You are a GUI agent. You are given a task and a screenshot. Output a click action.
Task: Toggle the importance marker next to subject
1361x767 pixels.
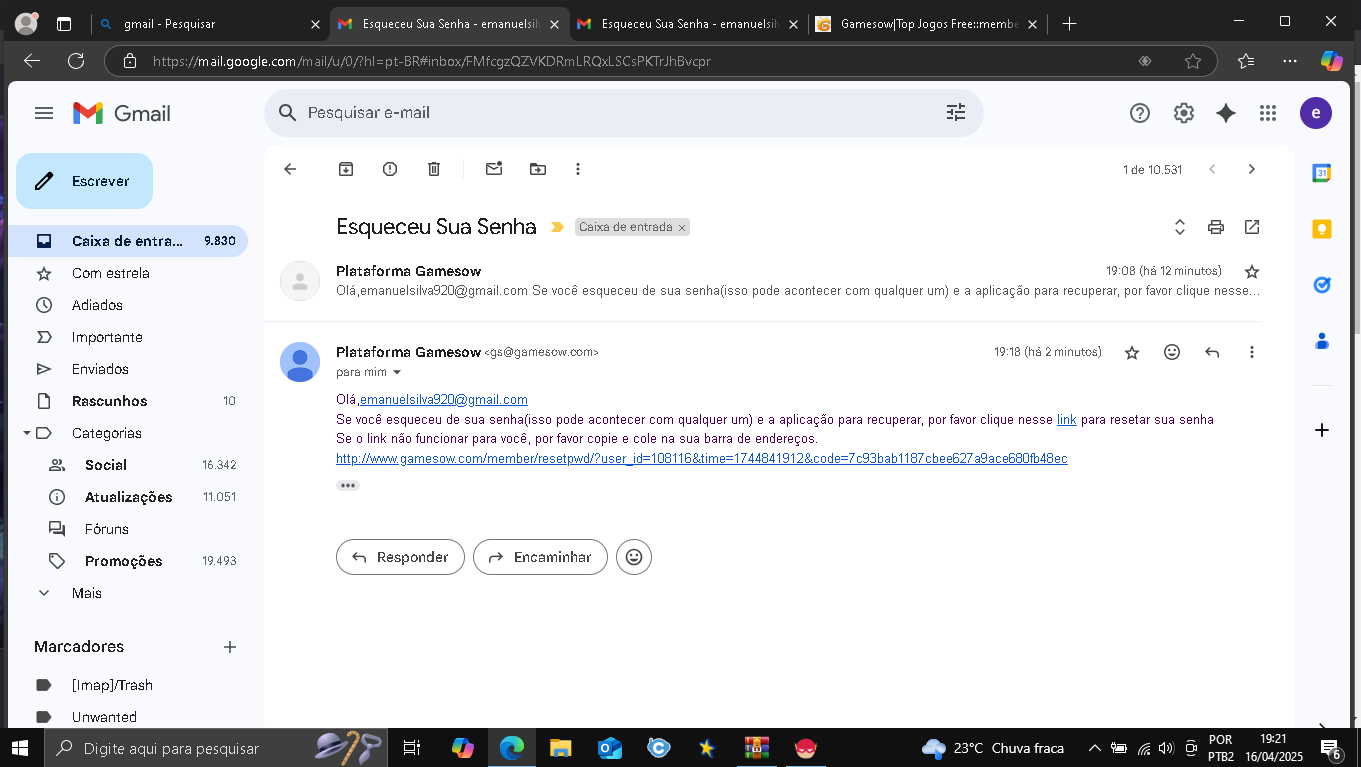point(558,227)
